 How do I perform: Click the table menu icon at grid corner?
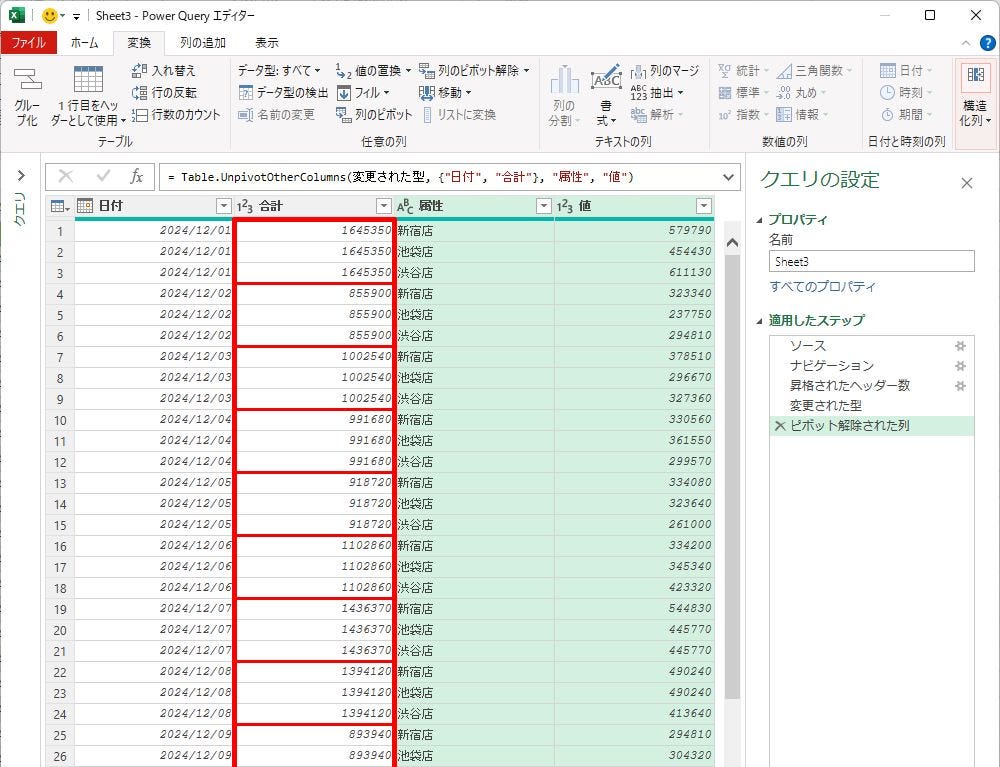point(59,206)
